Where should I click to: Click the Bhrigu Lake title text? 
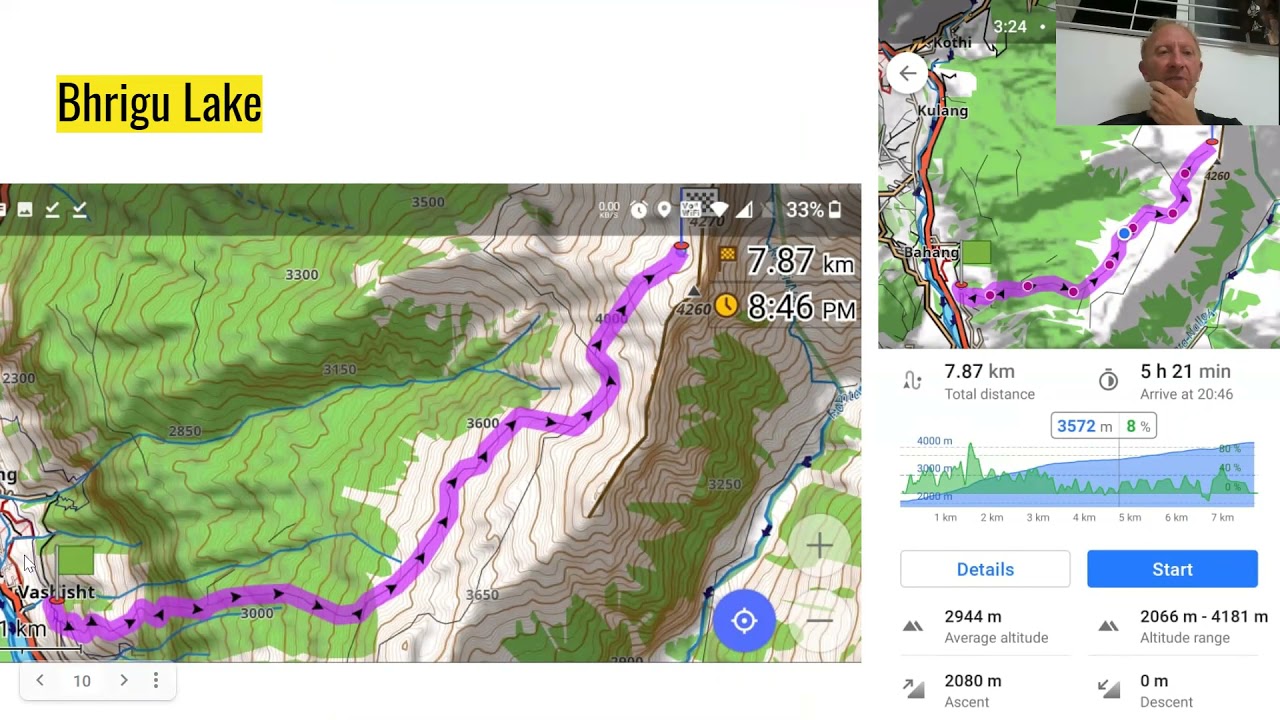click(x=159, y=103)
